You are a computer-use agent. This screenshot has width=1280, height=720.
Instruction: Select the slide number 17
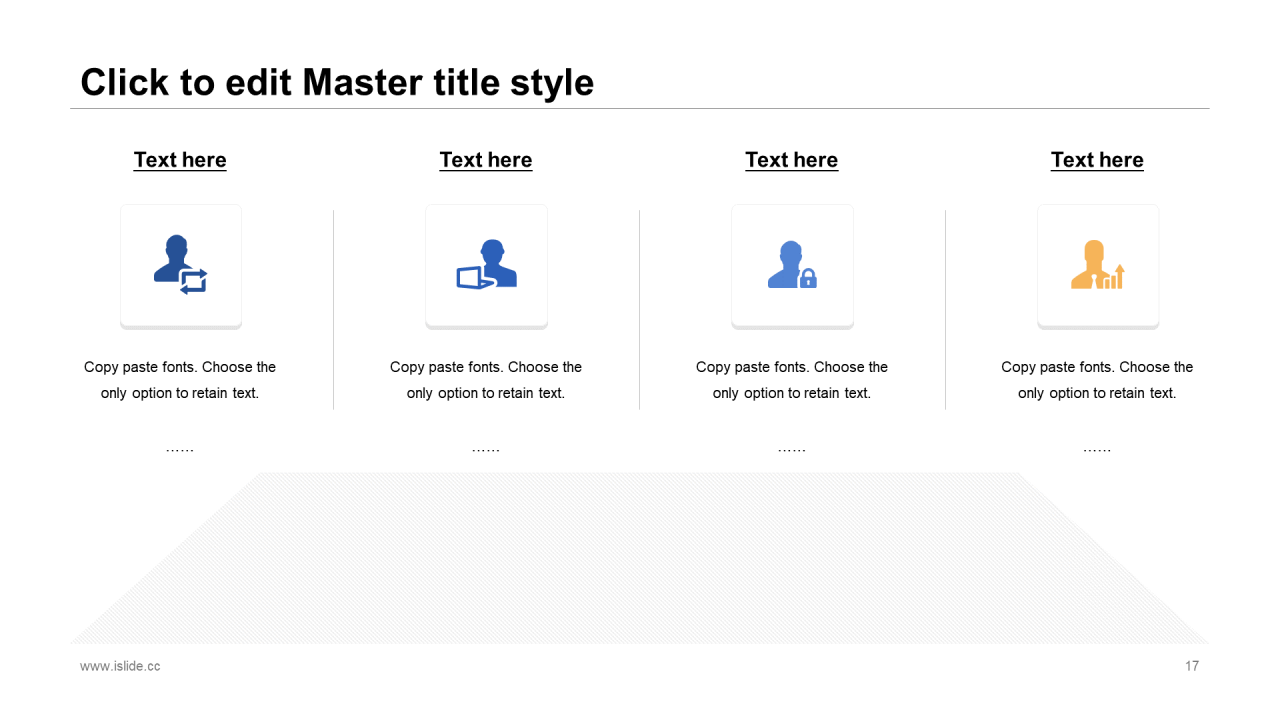coord(1192,666)
